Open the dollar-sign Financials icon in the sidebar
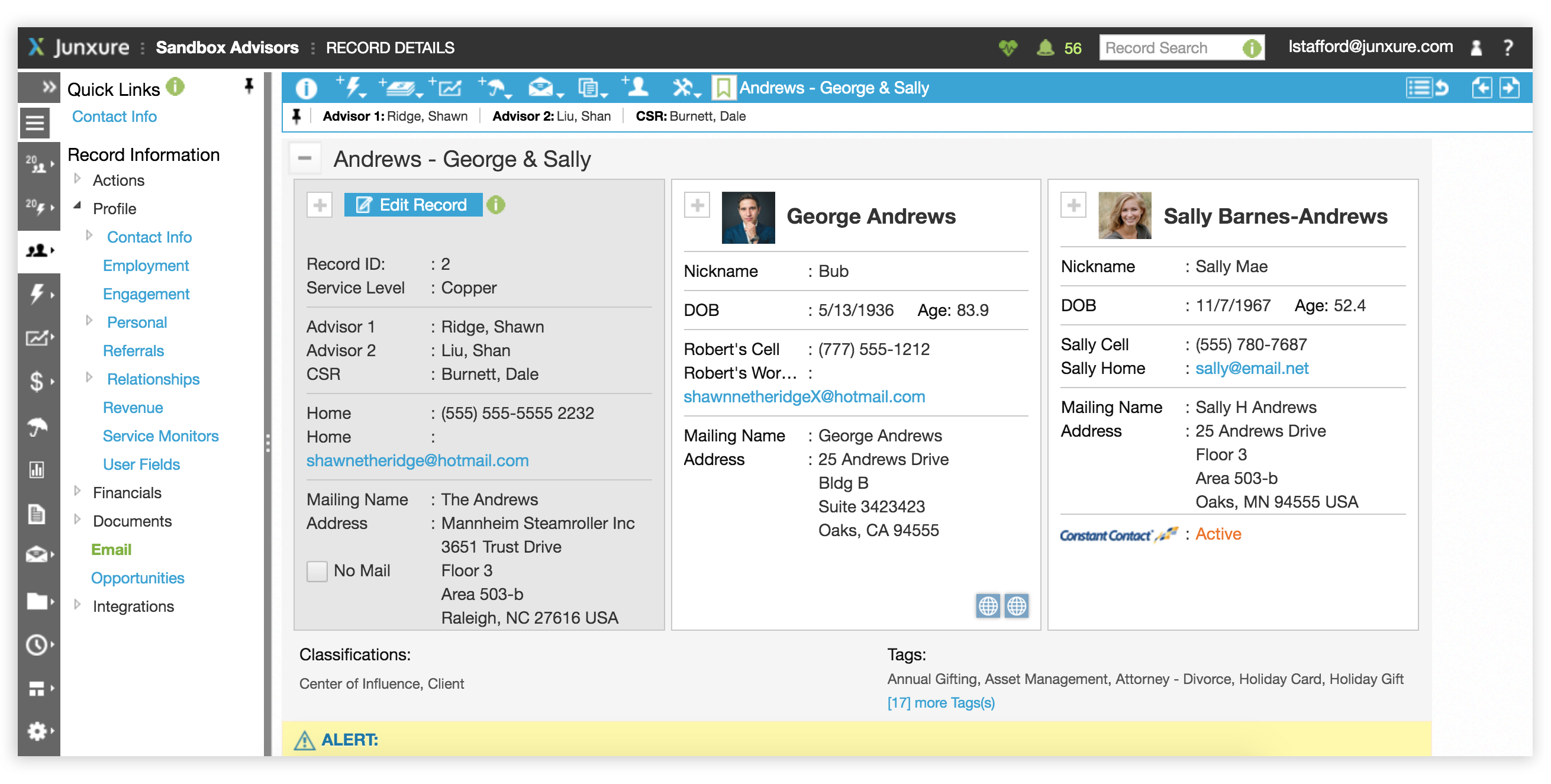This screenshot has height=784, width=1551. (37, 382)
